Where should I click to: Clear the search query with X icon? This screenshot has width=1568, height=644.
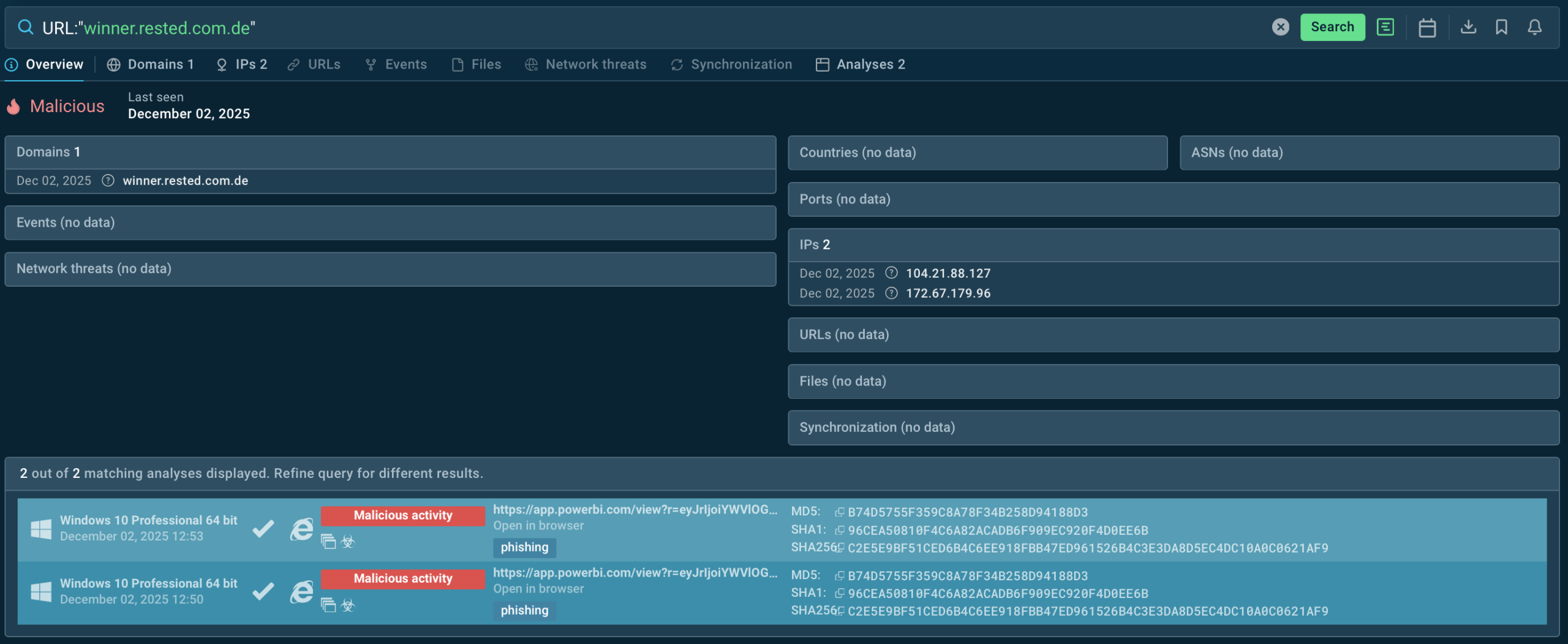point(1280,27)
